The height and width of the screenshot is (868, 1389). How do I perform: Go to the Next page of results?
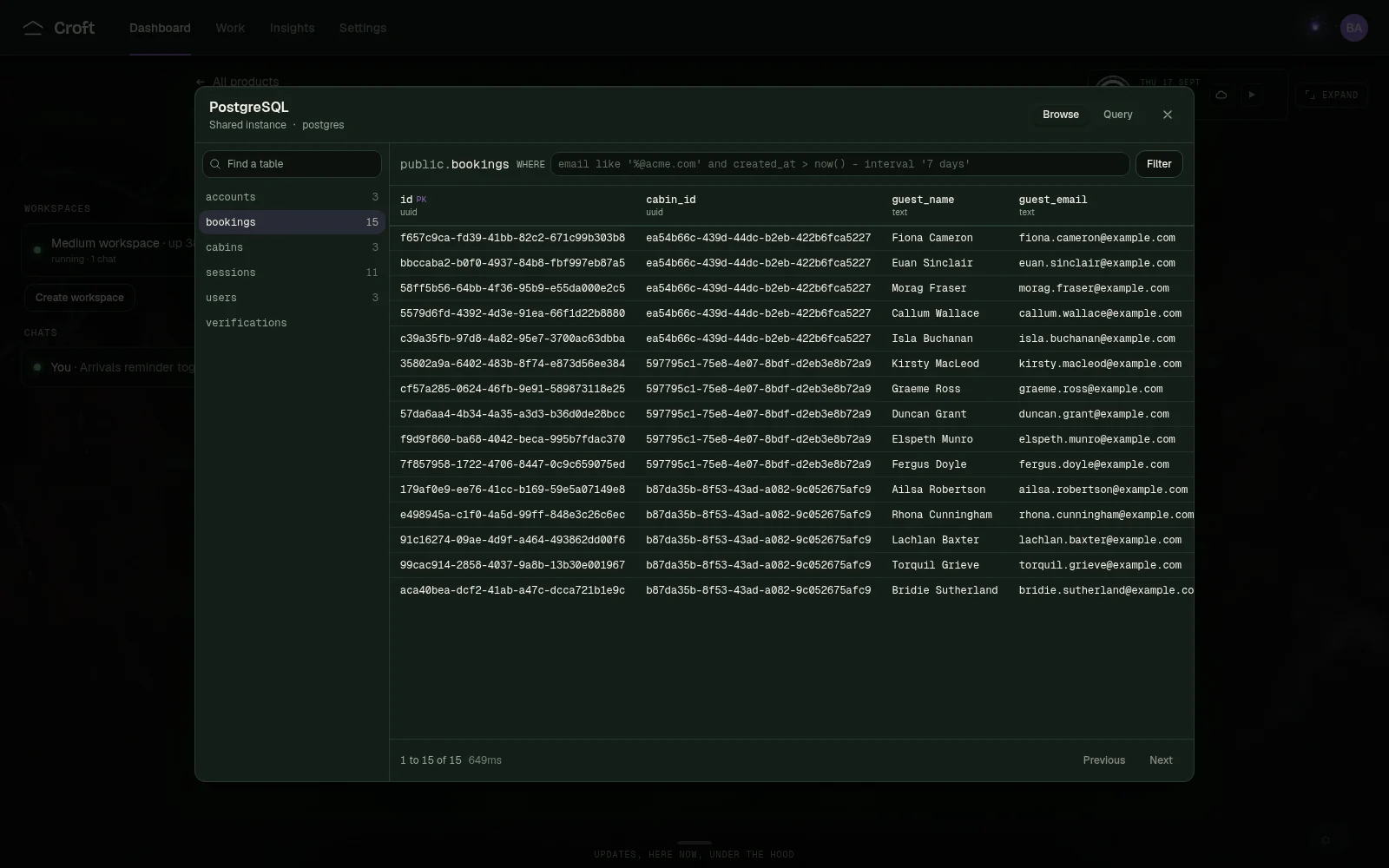(1161, 760)
